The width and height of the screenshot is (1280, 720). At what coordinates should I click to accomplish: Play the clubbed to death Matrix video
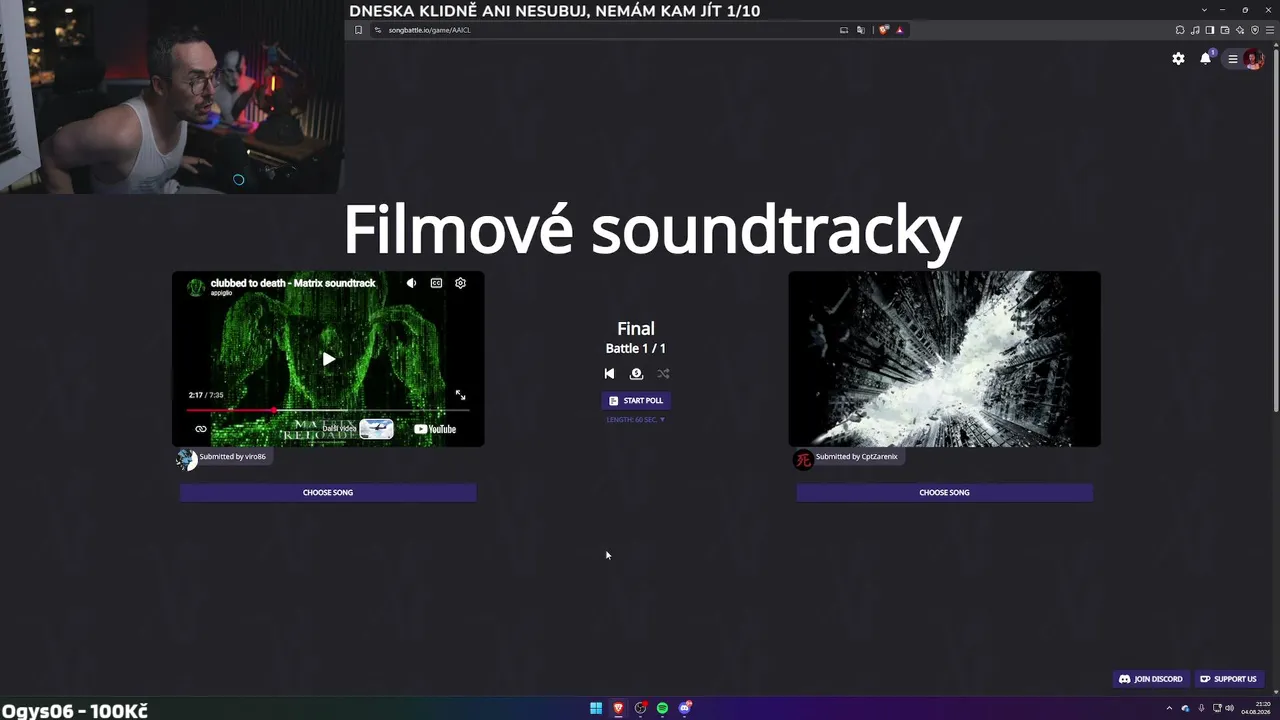(328, 359)
